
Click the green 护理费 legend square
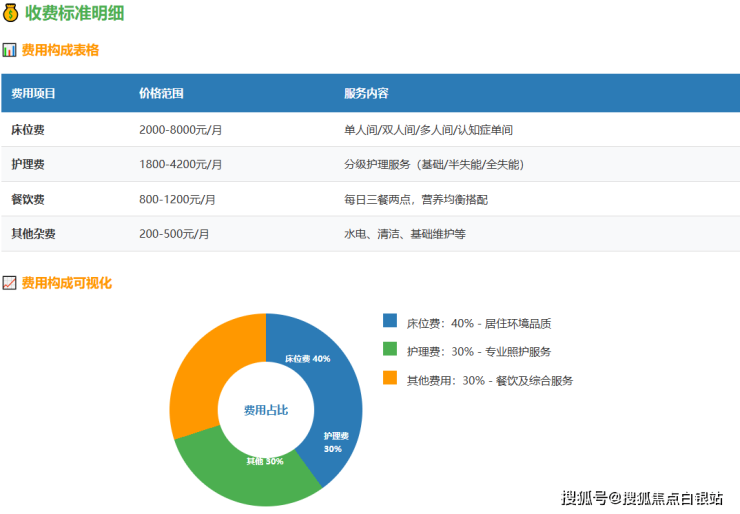click(x=390, y=350)
